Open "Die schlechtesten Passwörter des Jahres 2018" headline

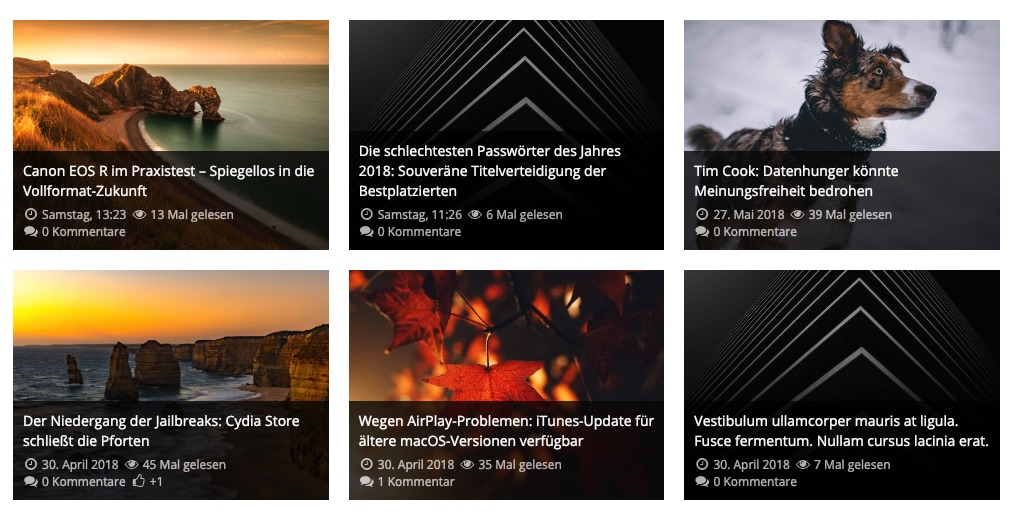click(490, 171)
